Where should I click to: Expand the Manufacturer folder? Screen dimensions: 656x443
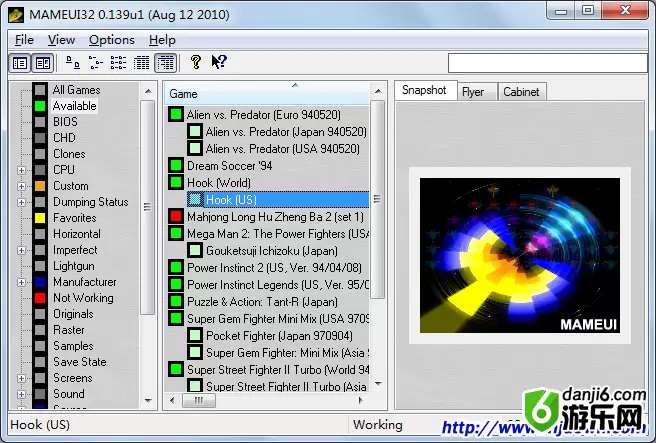tap(21, 282)
